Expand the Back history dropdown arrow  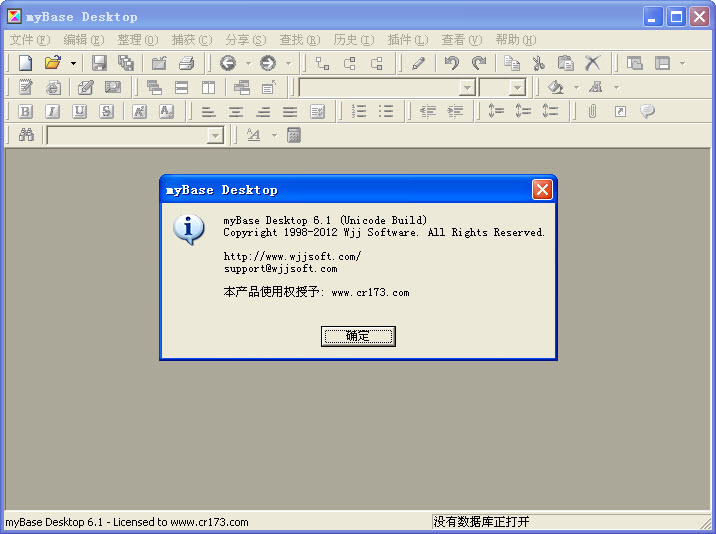pyautogui.click(x=248, y=63)
